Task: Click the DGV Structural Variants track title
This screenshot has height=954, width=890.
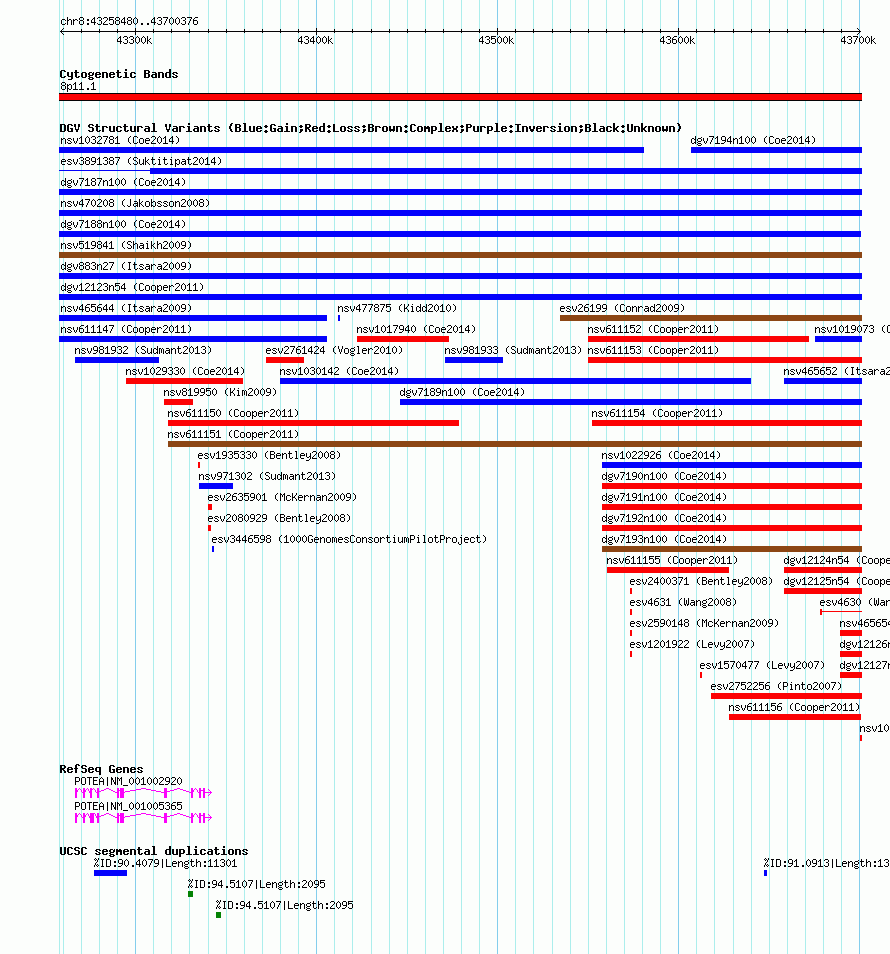Action: point(370,128)
